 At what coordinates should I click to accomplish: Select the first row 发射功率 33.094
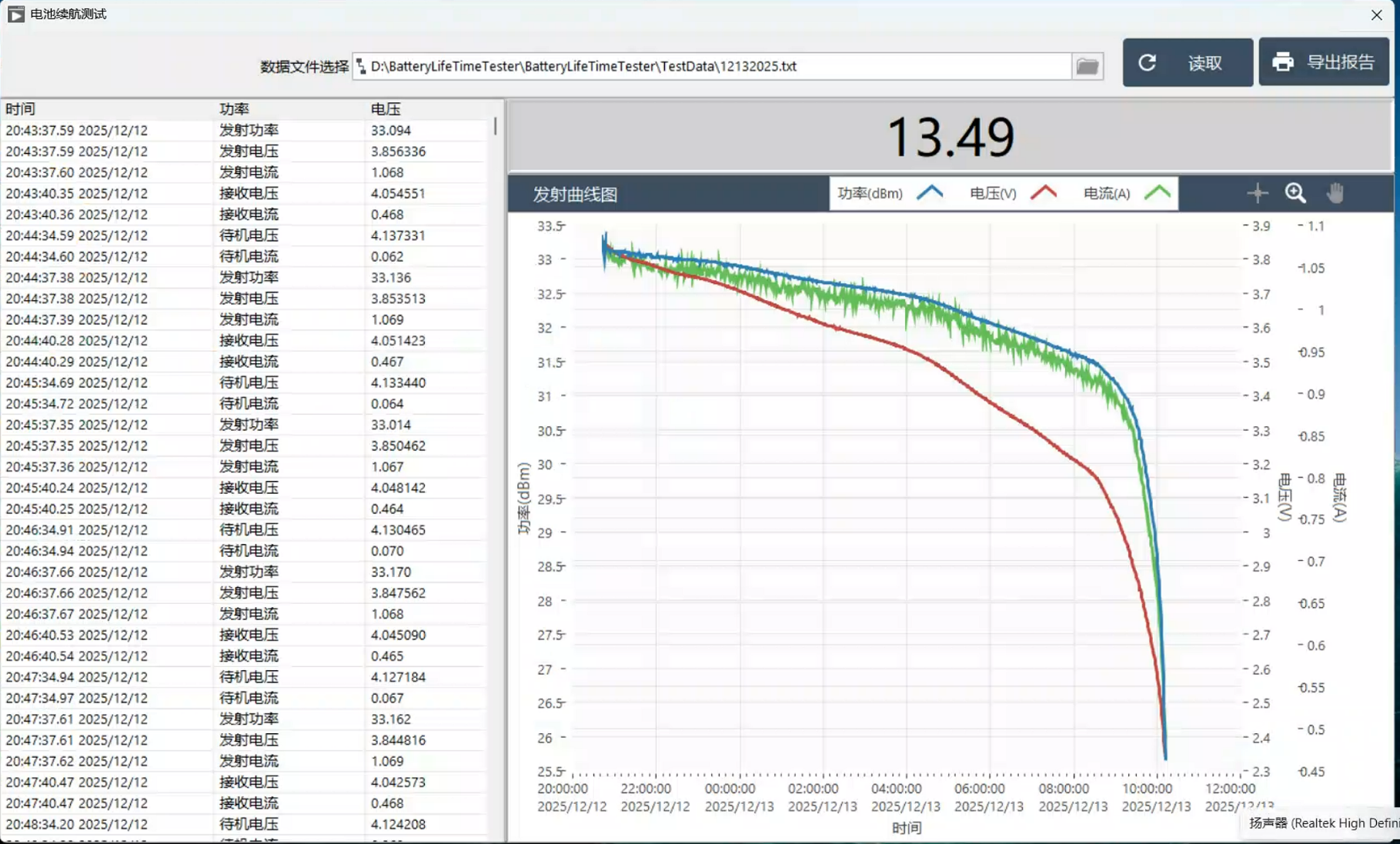pyautogui.click(x=246, y=131)
